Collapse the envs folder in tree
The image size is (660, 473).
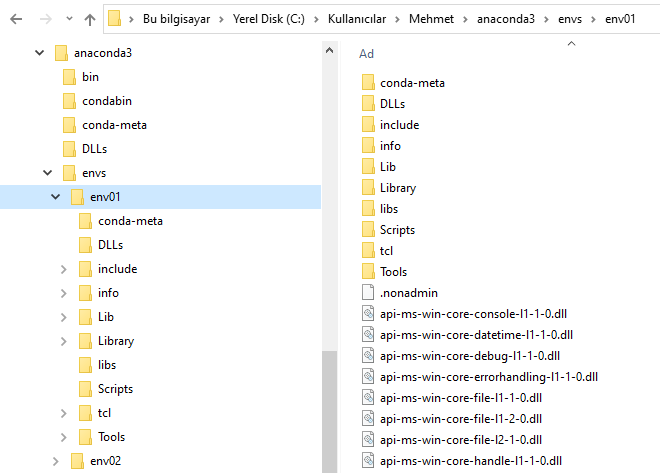[48, 173]
